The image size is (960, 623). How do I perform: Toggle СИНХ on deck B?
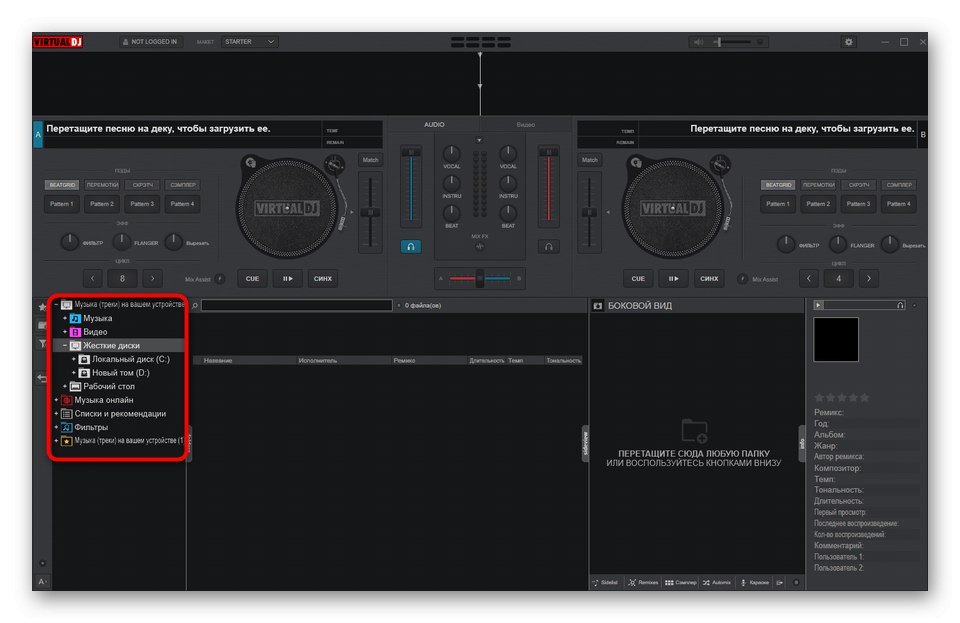click(x=709, y=278)
